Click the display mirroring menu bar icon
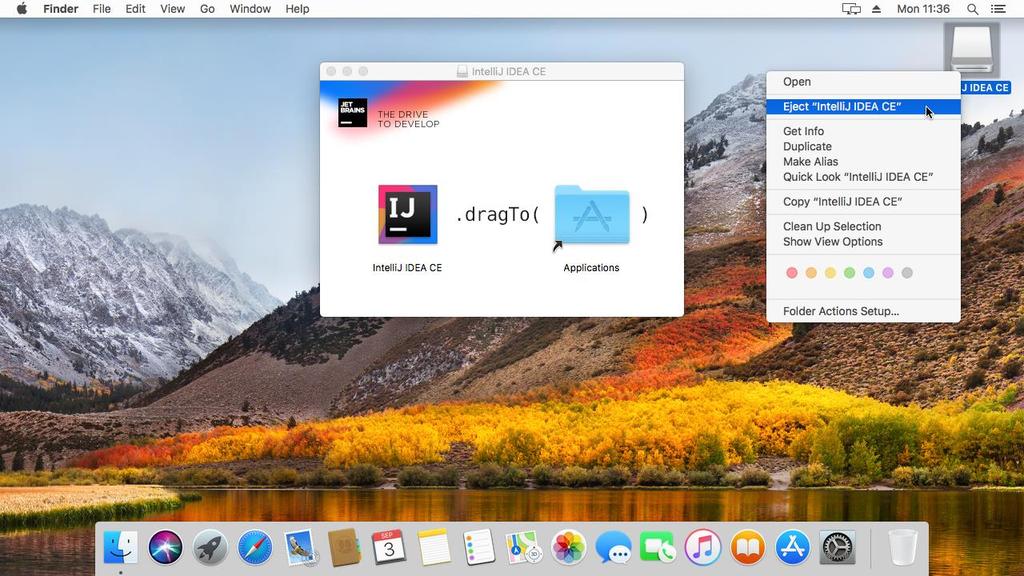The width and height of the screenshot is (1024, 576). (x=851, y=8)
